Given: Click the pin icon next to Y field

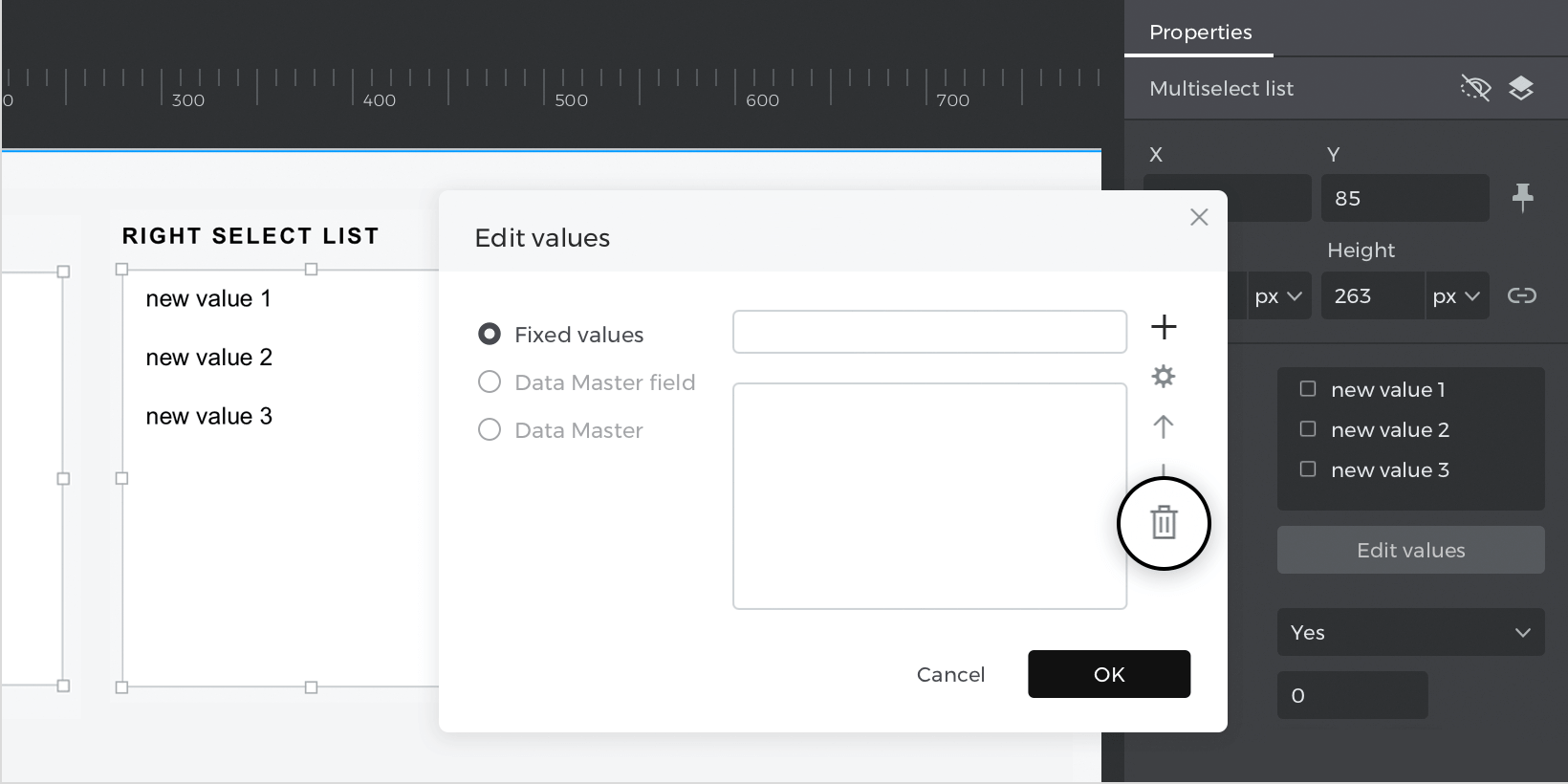Looking at the screenshot, I should click(1523, 198).
